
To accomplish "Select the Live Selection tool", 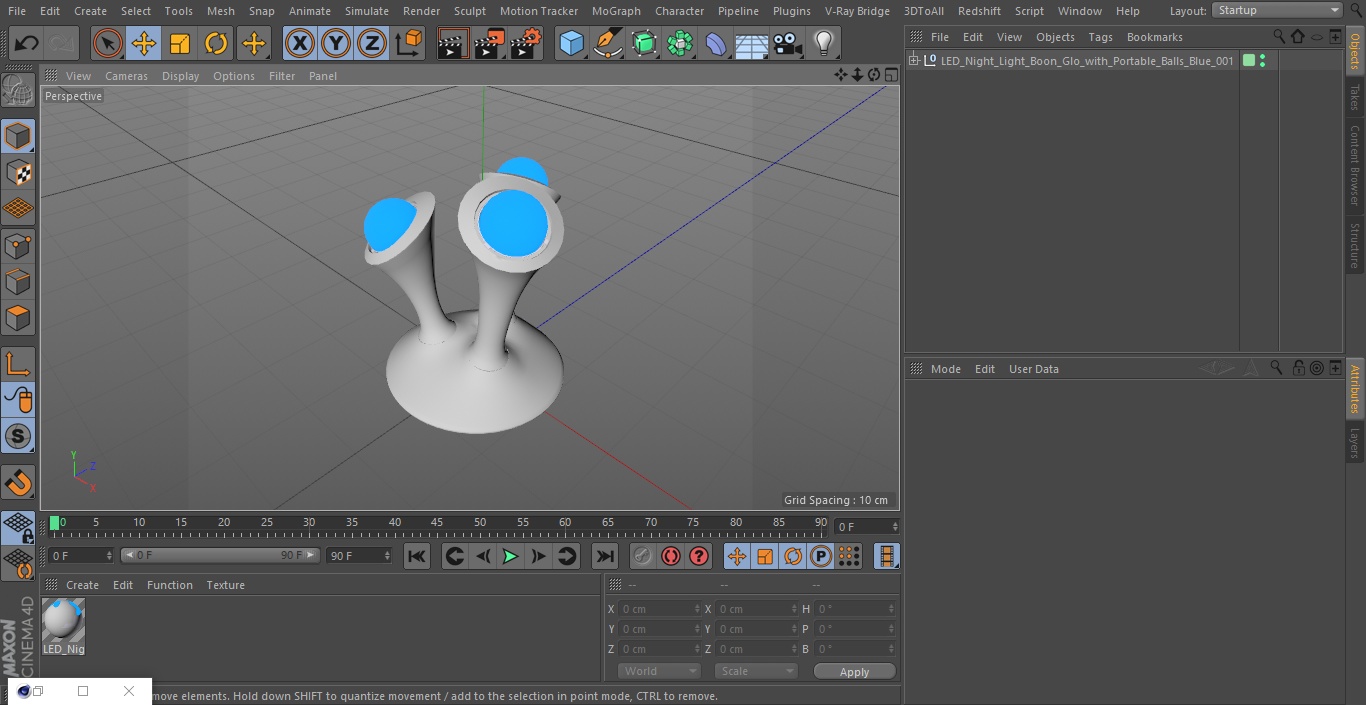I will (107, 44).
